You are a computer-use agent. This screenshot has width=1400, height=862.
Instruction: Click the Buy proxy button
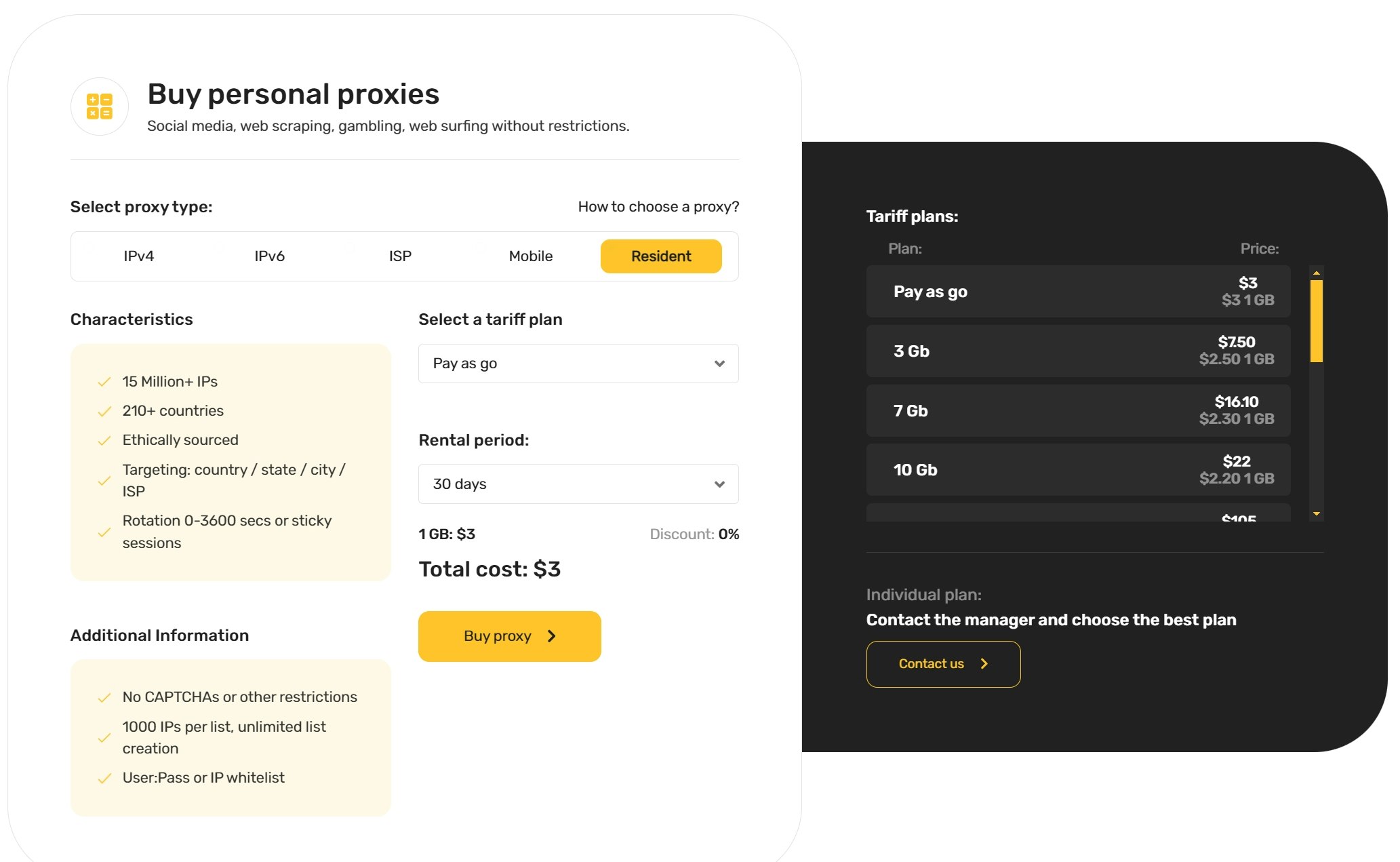tap(509, 636)
